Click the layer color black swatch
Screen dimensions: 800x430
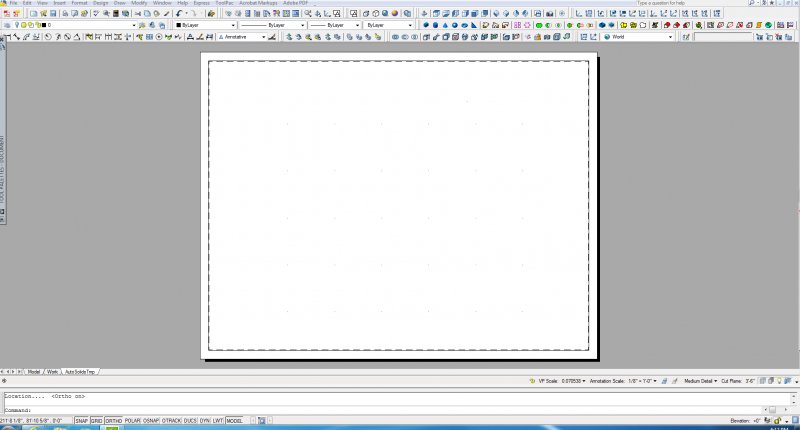(x=43, y=25)
